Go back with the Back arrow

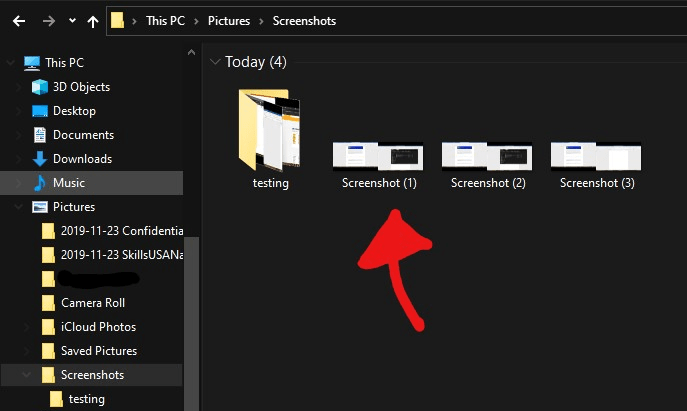(19, 21)
